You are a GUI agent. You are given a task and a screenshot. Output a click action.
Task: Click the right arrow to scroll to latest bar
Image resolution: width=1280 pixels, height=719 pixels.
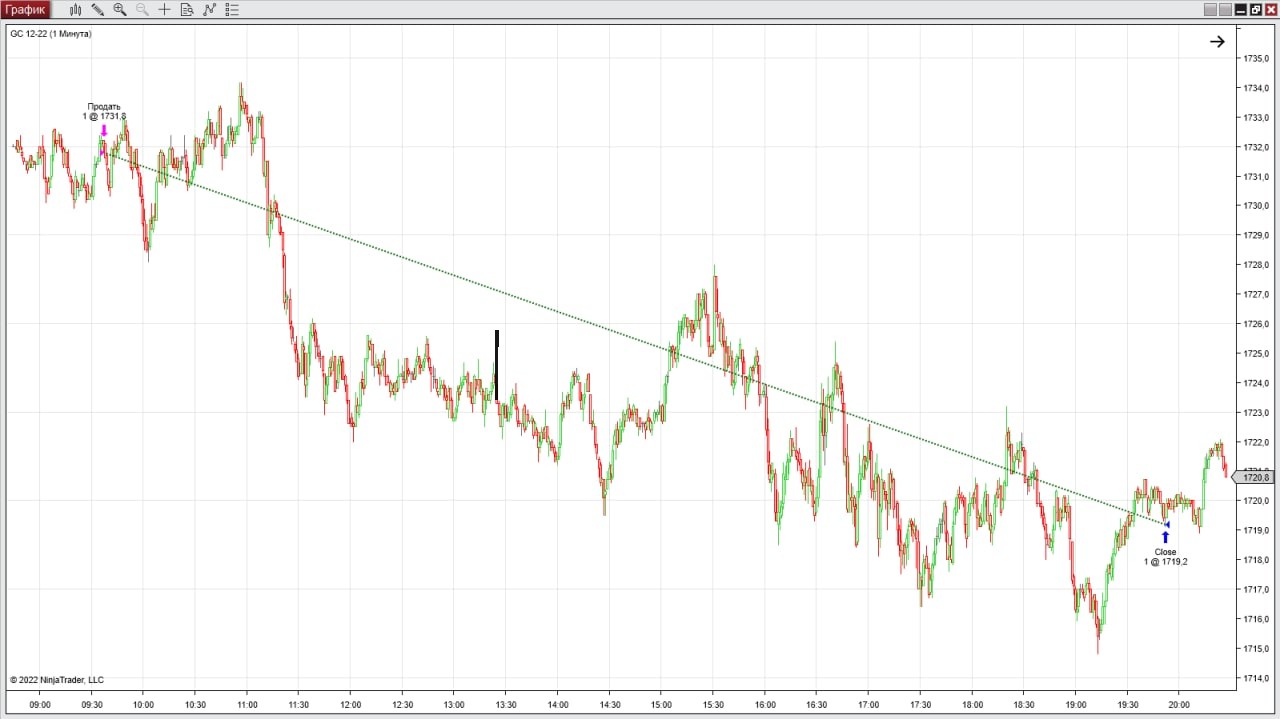1217,42
